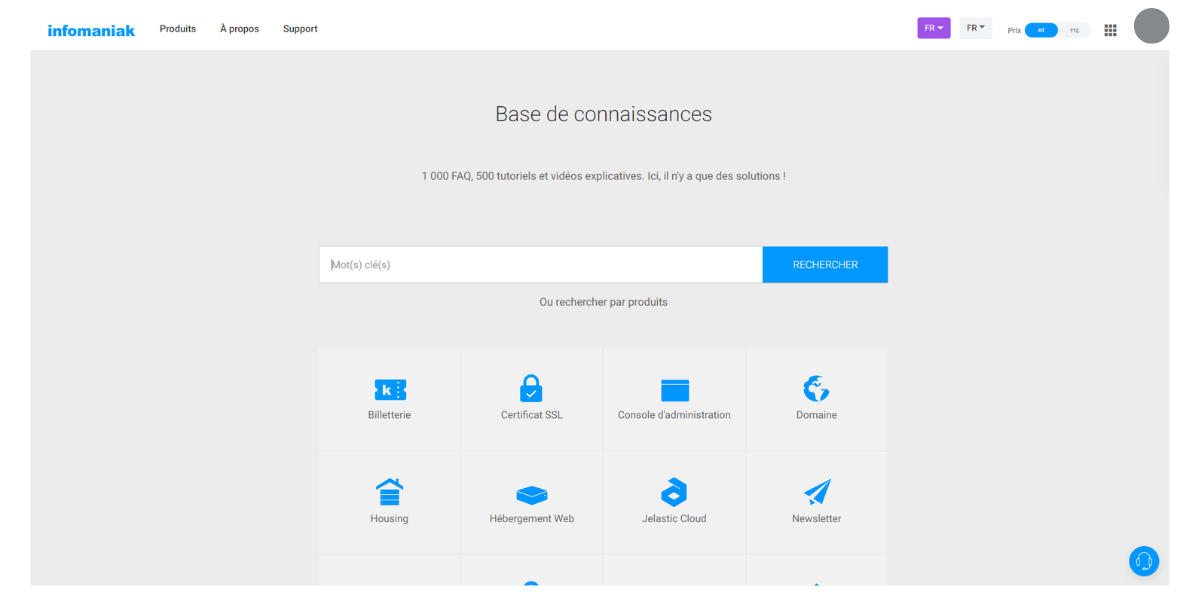Switch prices to TTC
Screen dimensions: 1200x600
click(1075, 30)
